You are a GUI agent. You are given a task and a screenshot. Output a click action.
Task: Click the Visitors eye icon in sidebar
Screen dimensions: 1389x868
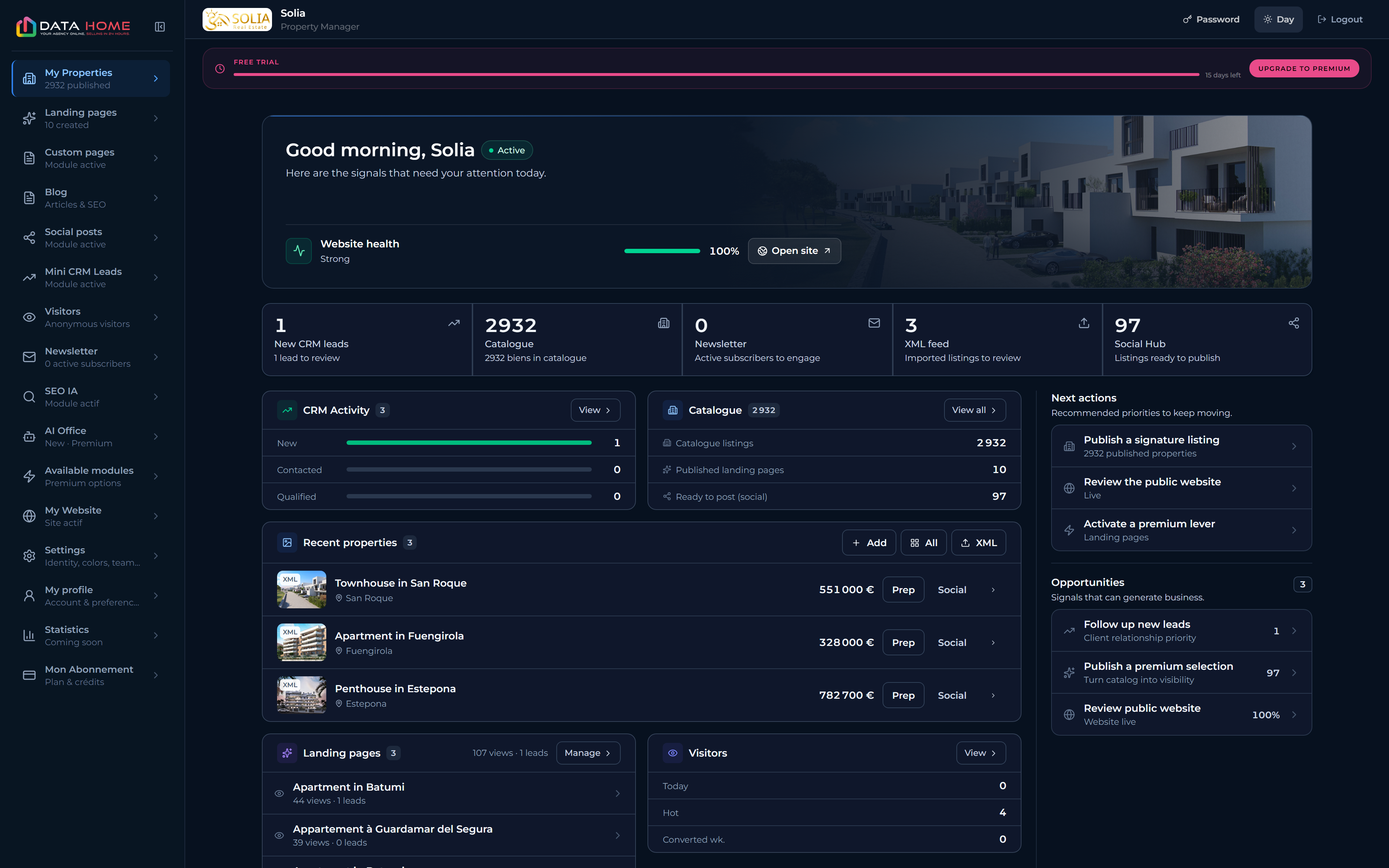[29, 317]
